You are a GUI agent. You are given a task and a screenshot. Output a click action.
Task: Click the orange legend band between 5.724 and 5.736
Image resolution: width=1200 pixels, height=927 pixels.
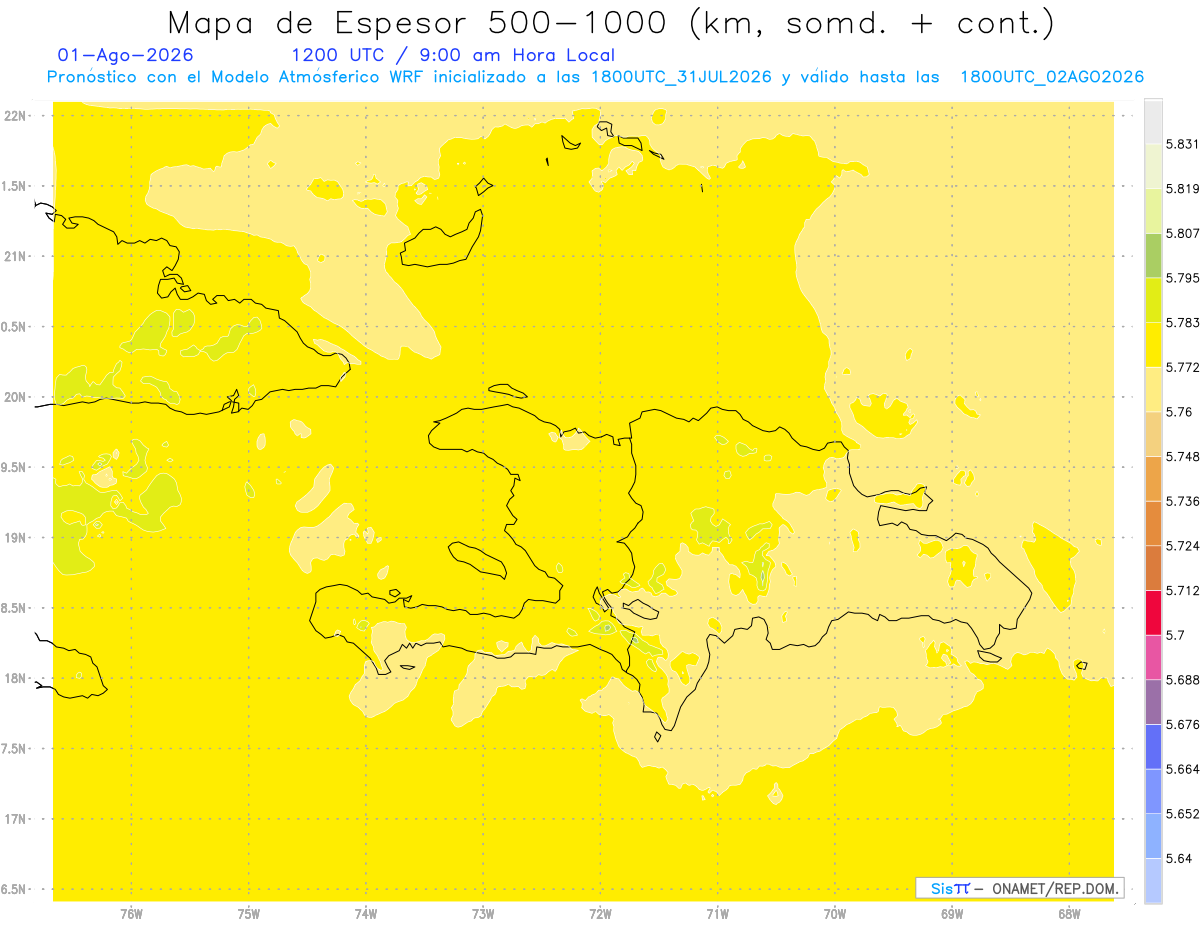1153,523
